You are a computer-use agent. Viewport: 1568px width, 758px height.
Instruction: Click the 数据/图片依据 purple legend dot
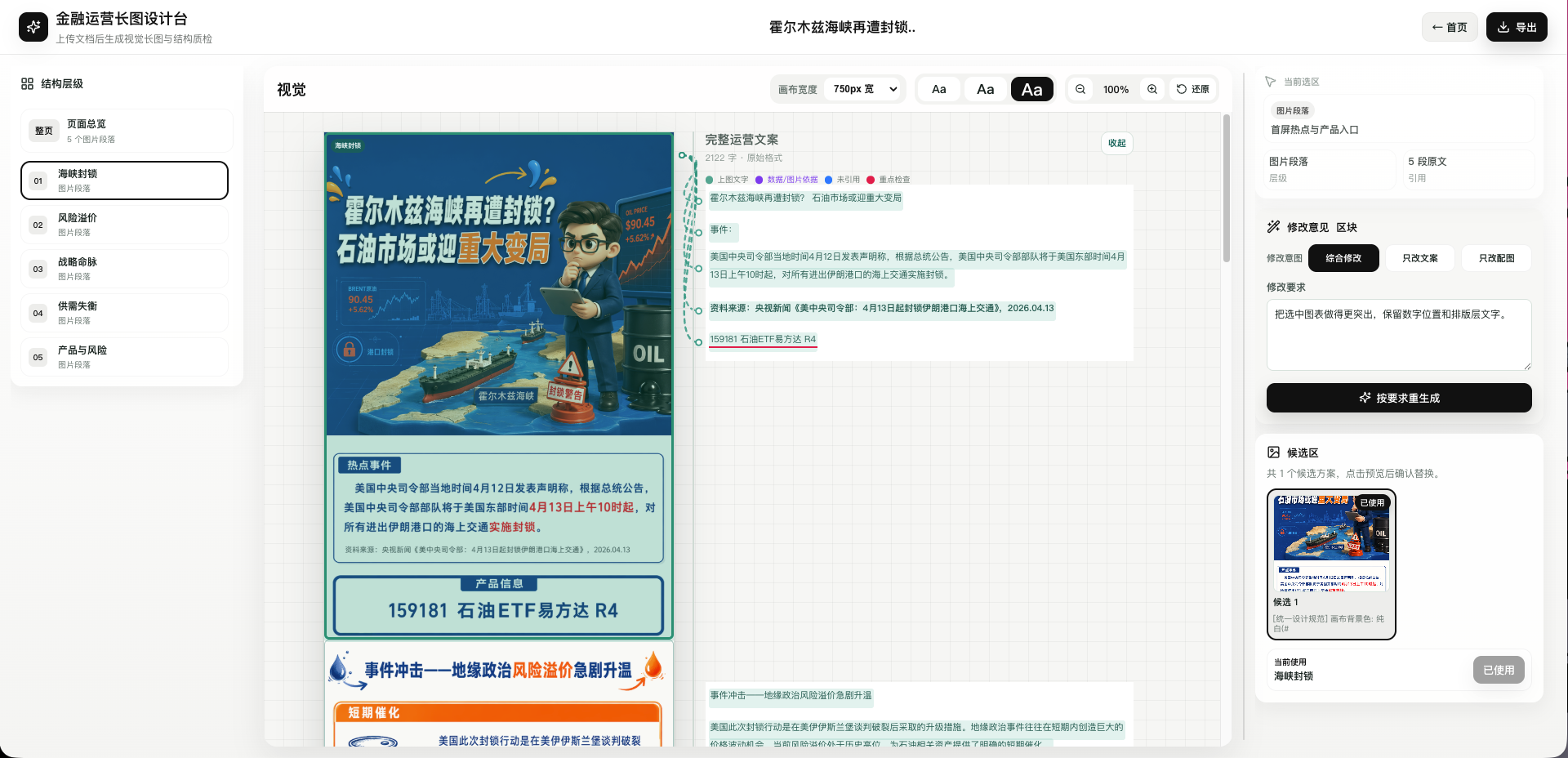(x=759, y=180)
